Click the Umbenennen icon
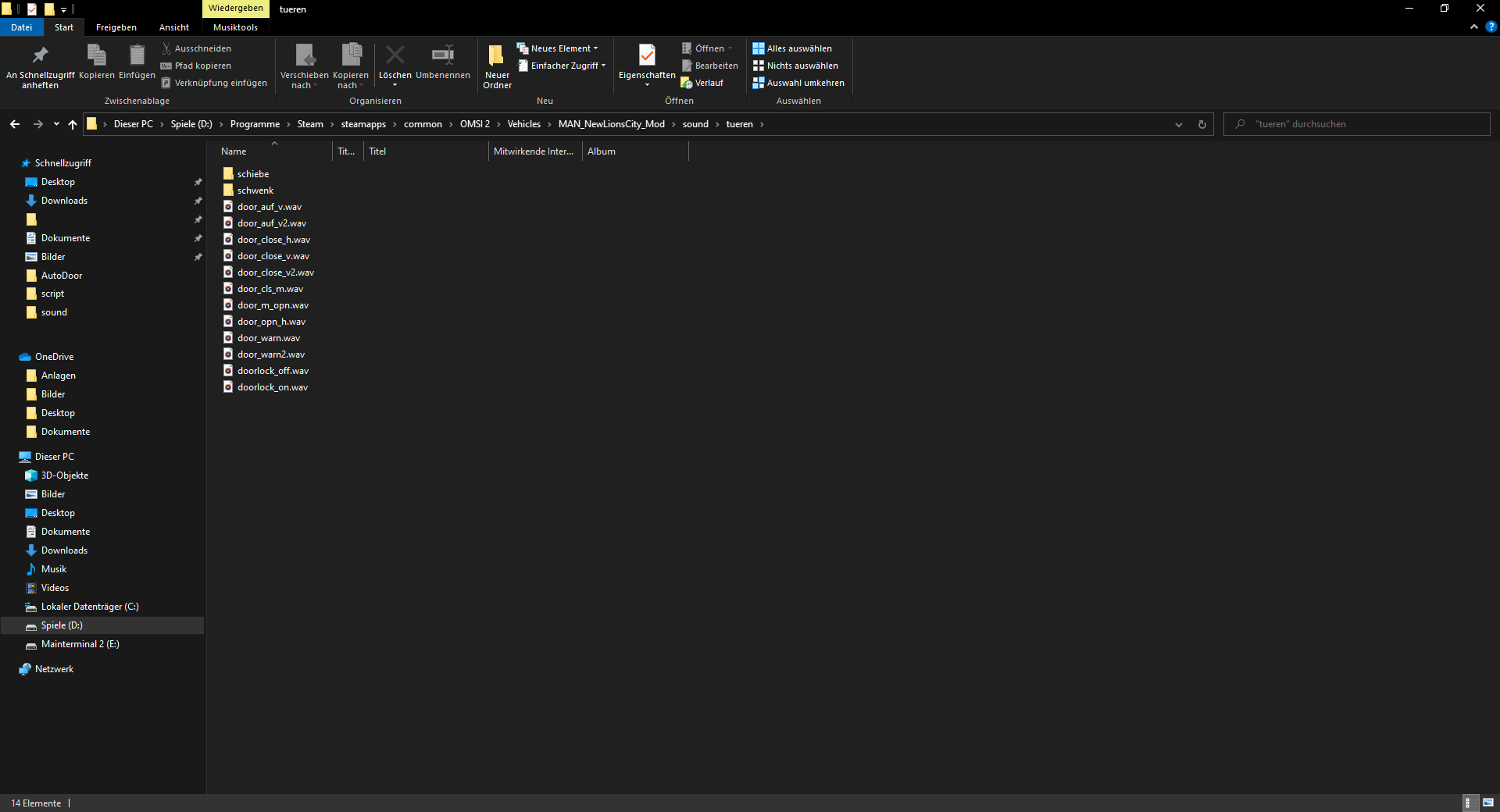The height and width of the screenshot is (812, 1500). pos(442,56)
